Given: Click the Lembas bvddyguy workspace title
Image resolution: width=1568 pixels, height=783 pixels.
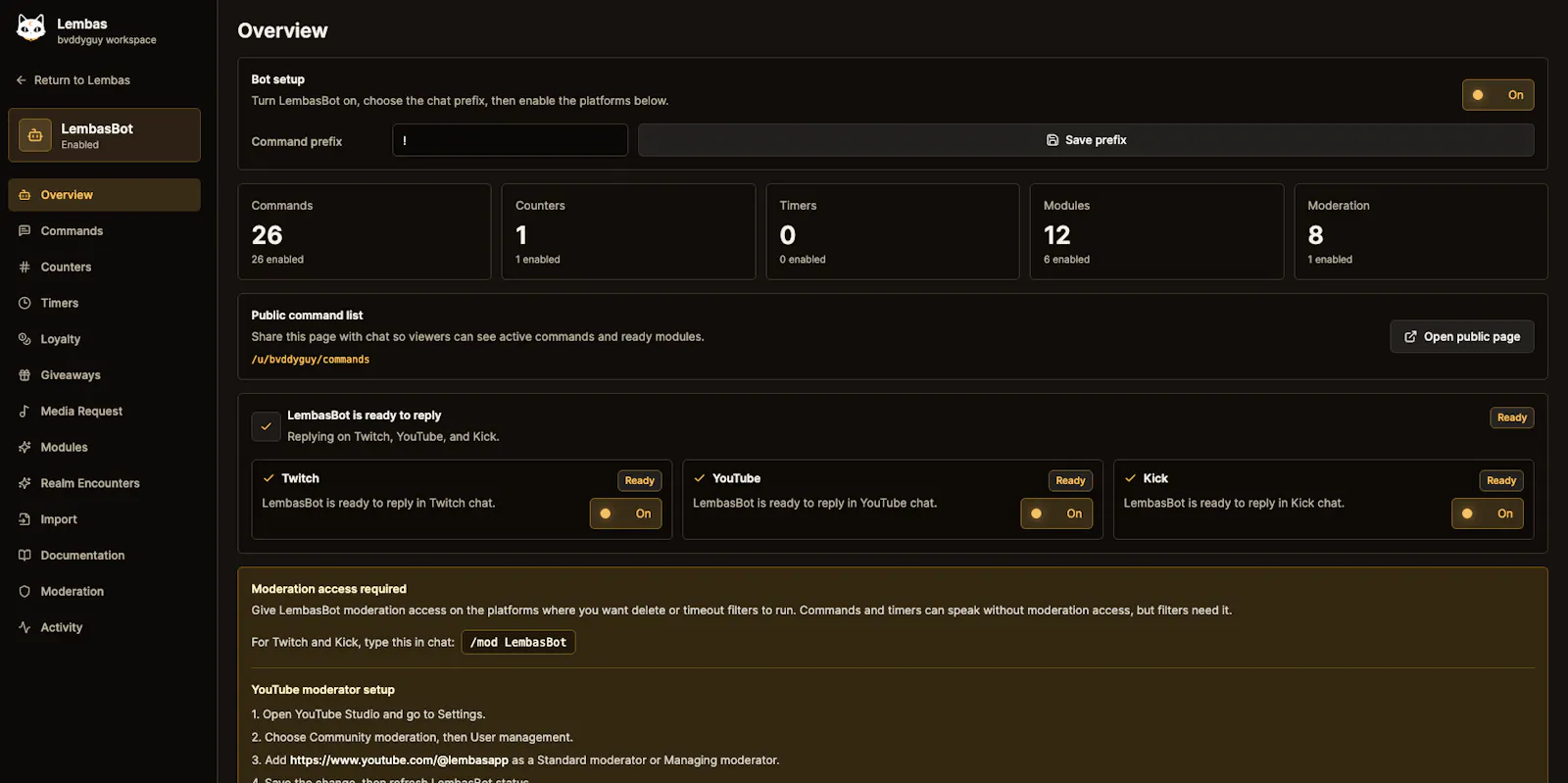Looking at the screenshot, I should (x=106, y=30).
